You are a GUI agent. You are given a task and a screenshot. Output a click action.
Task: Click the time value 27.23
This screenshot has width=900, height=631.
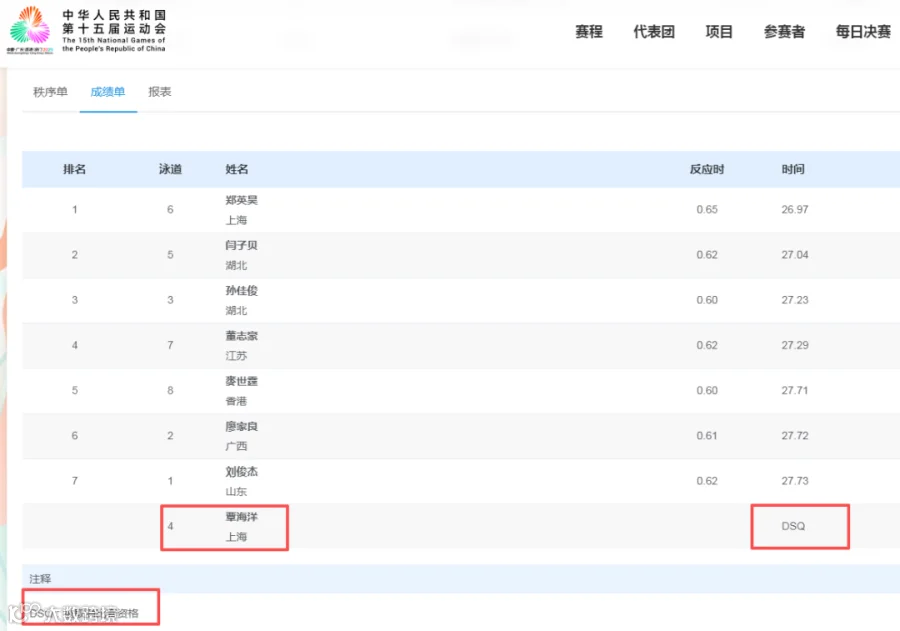click(795, 300)
